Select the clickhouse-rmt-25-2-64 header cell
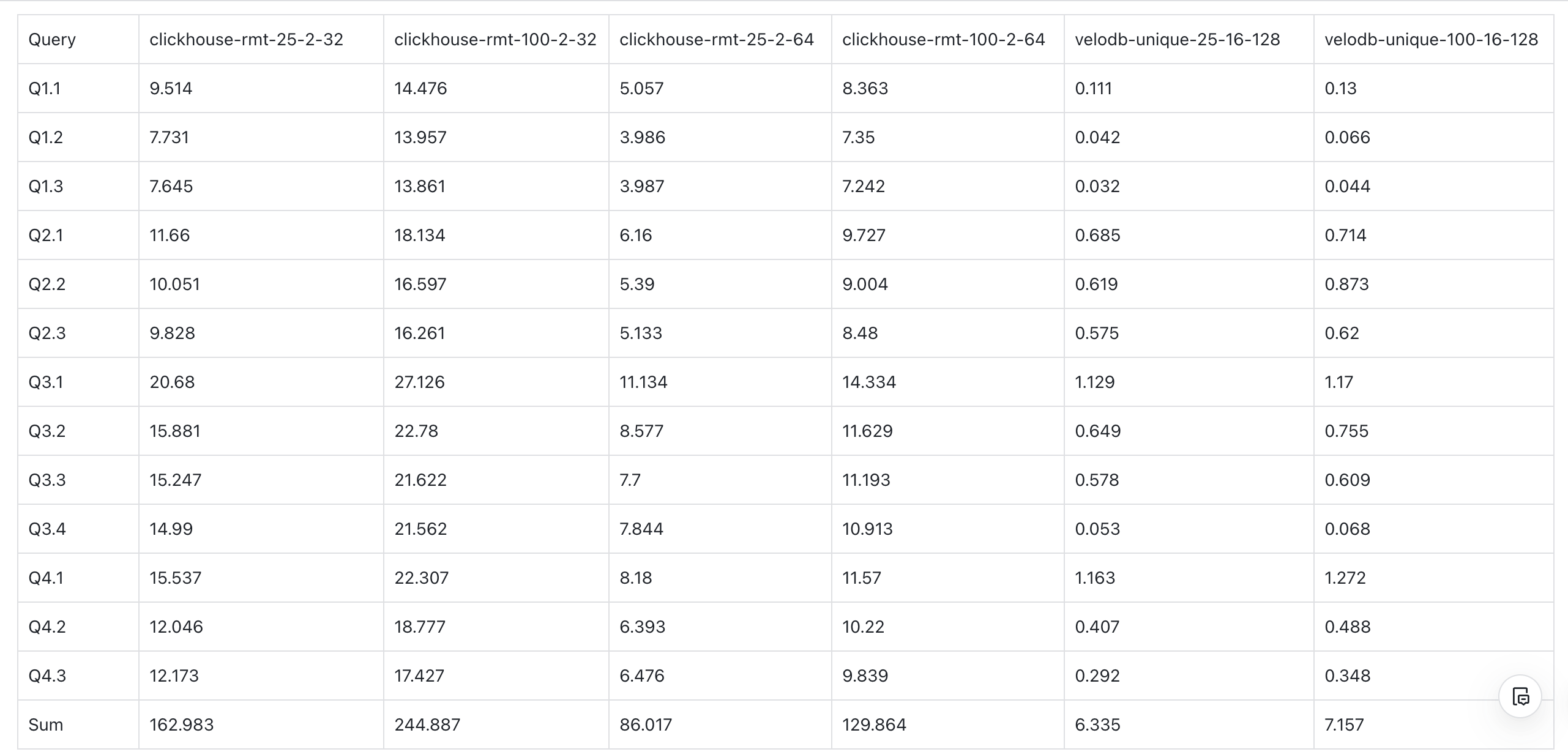This screenshot has height=752, width=1568. pyautogui.click(x=717, y=40)
